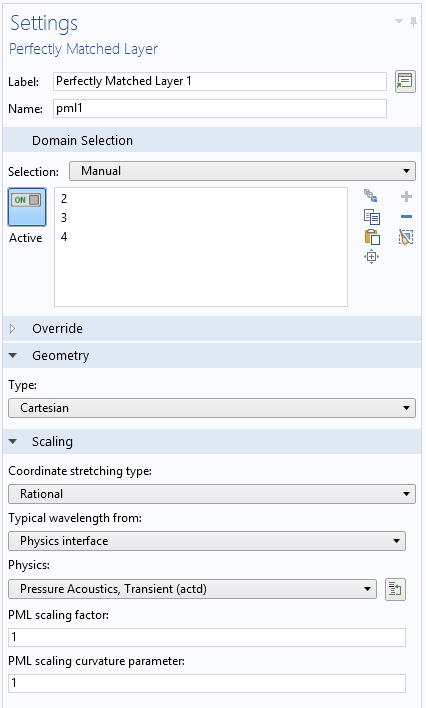Open the Rational coordinate stretching dropdown
426x708 pixels.
tap(212, 494)
